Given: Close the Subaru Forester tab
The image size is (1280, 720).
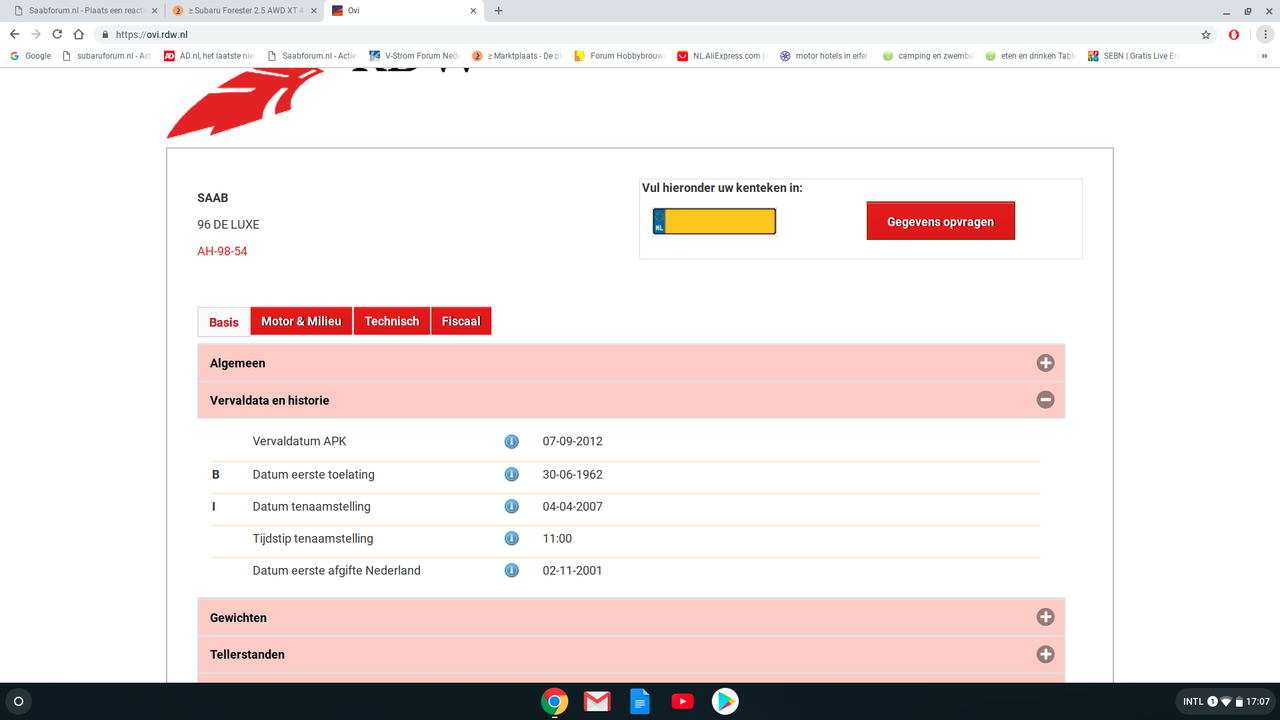Looking at the screenshot, I should (x=314, y=11).
